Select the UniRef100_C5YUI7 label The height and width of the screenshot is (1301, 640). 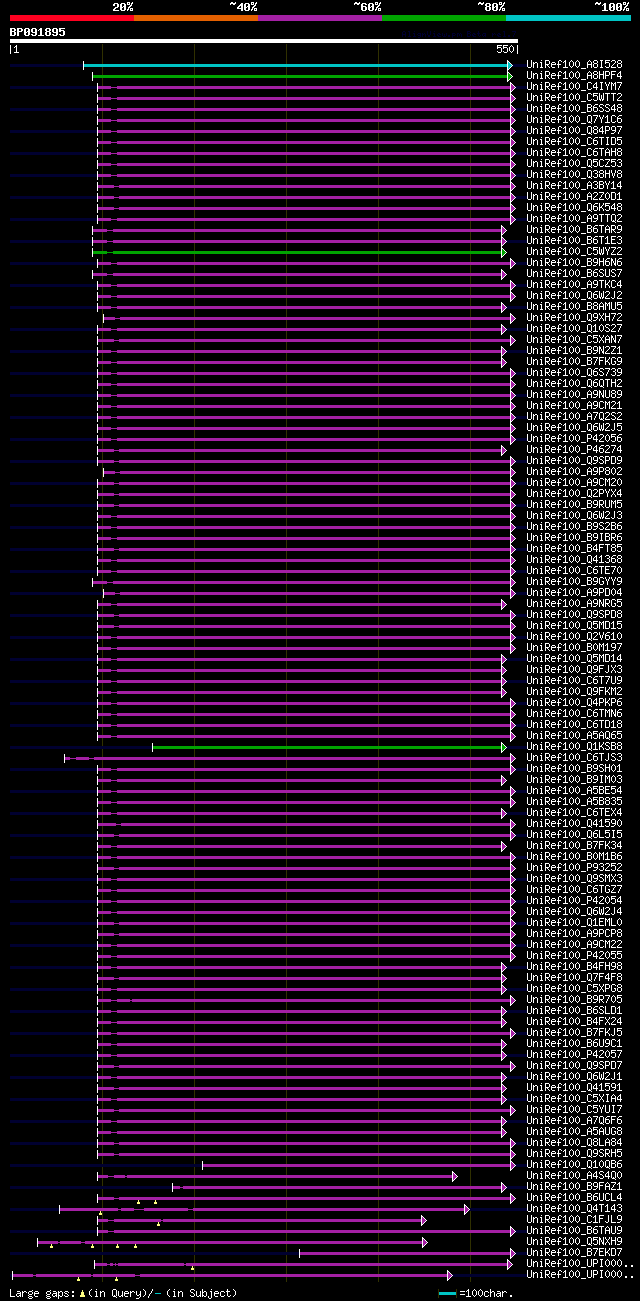574,1110
